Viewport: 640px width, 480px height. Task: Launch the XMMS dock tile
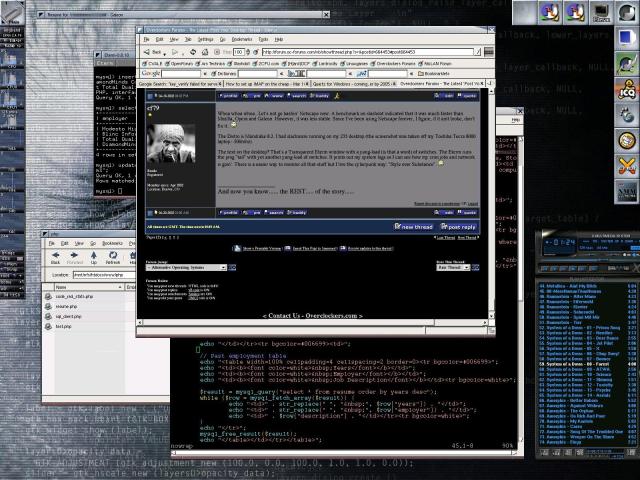(x=627, y=191)
